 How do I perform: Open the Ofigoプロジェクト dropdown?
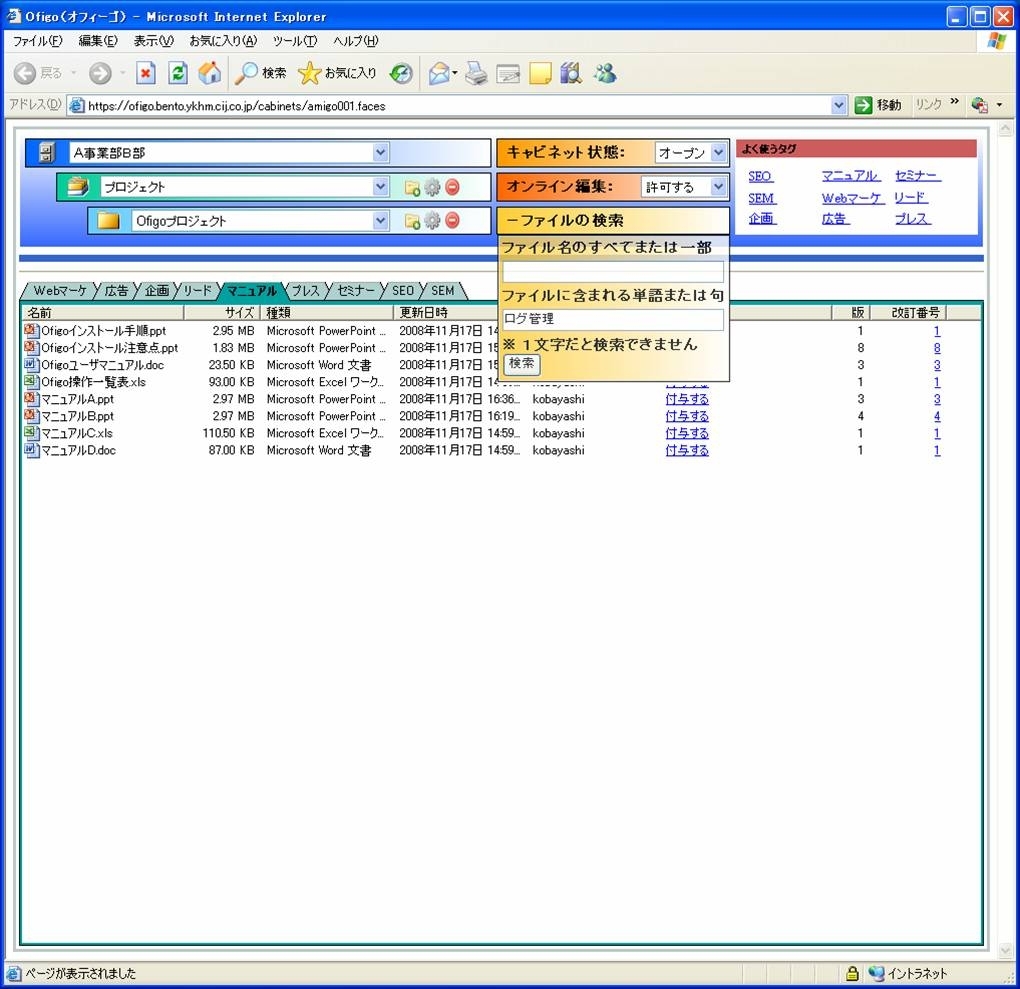point(381,221)
